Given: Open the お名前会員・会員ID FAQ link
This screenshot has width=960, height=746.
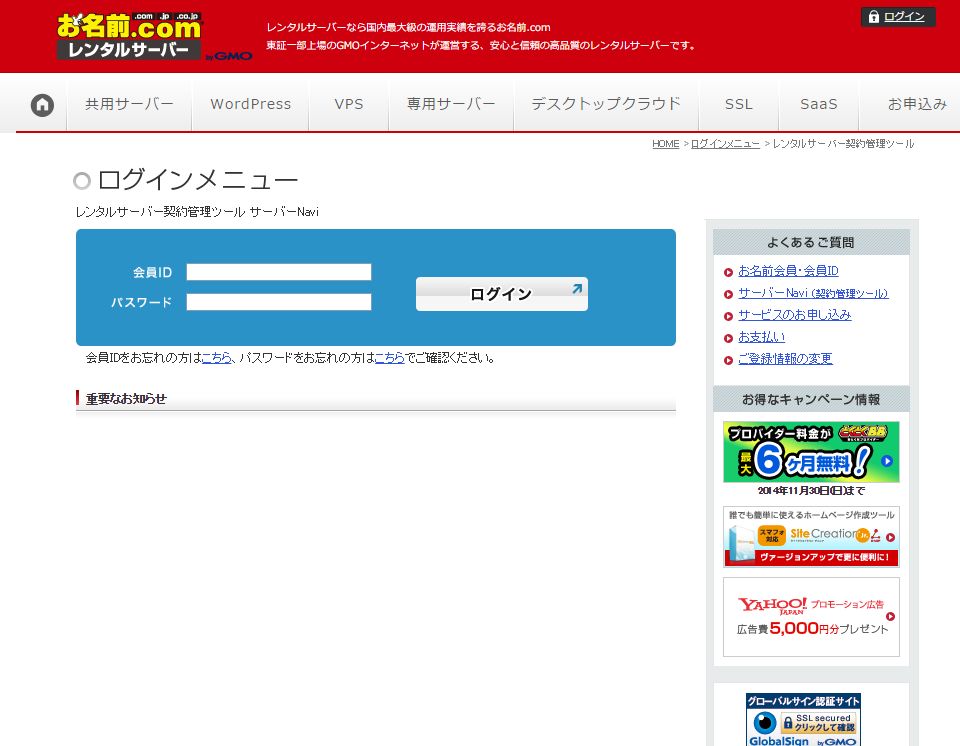Looking at the screenshot, I should [x=789, y=271].
